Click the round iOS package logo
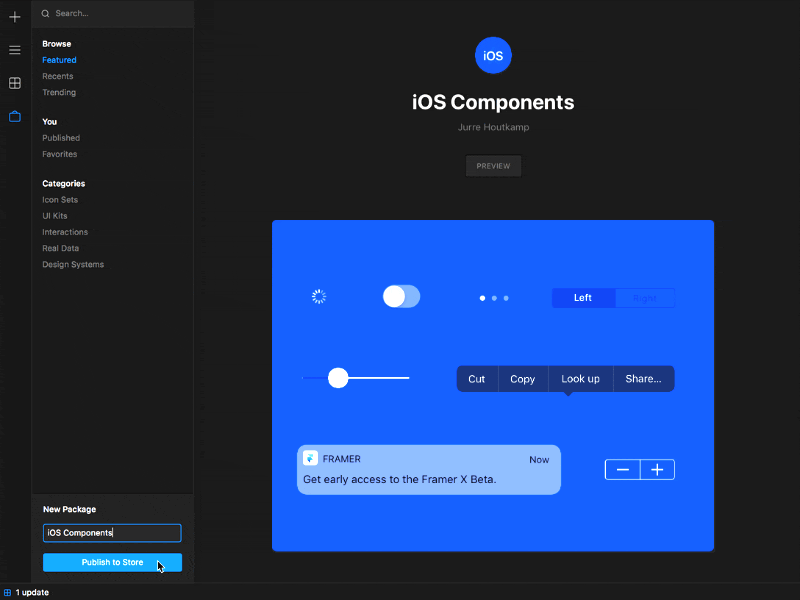Screen dimensions: 800x600 point(493,55)
